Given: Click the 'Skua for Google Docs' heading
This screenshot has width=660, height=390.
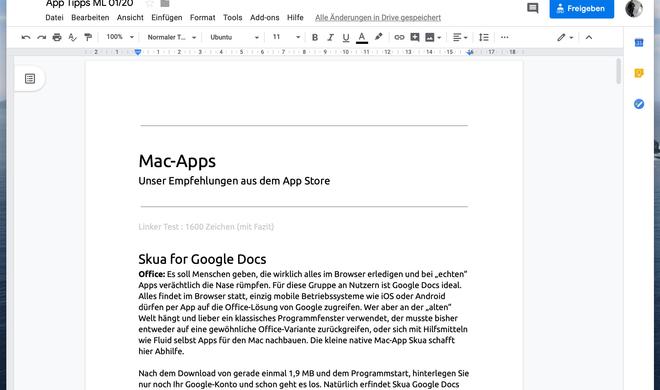Looking at the screenshot, I should [x=202, y=259].
